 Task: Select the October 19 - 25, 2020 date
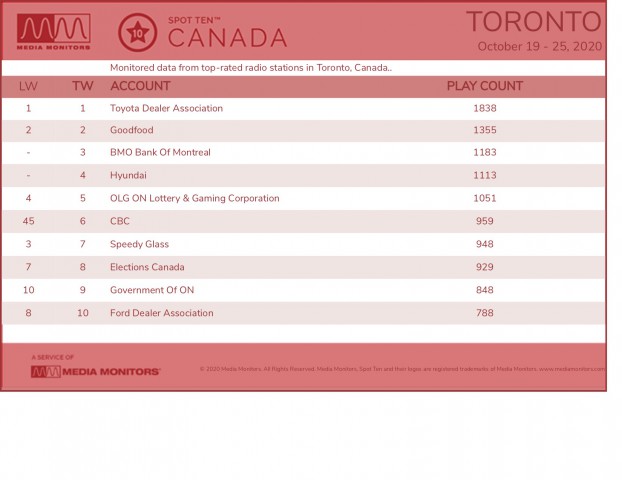[539, 46]
